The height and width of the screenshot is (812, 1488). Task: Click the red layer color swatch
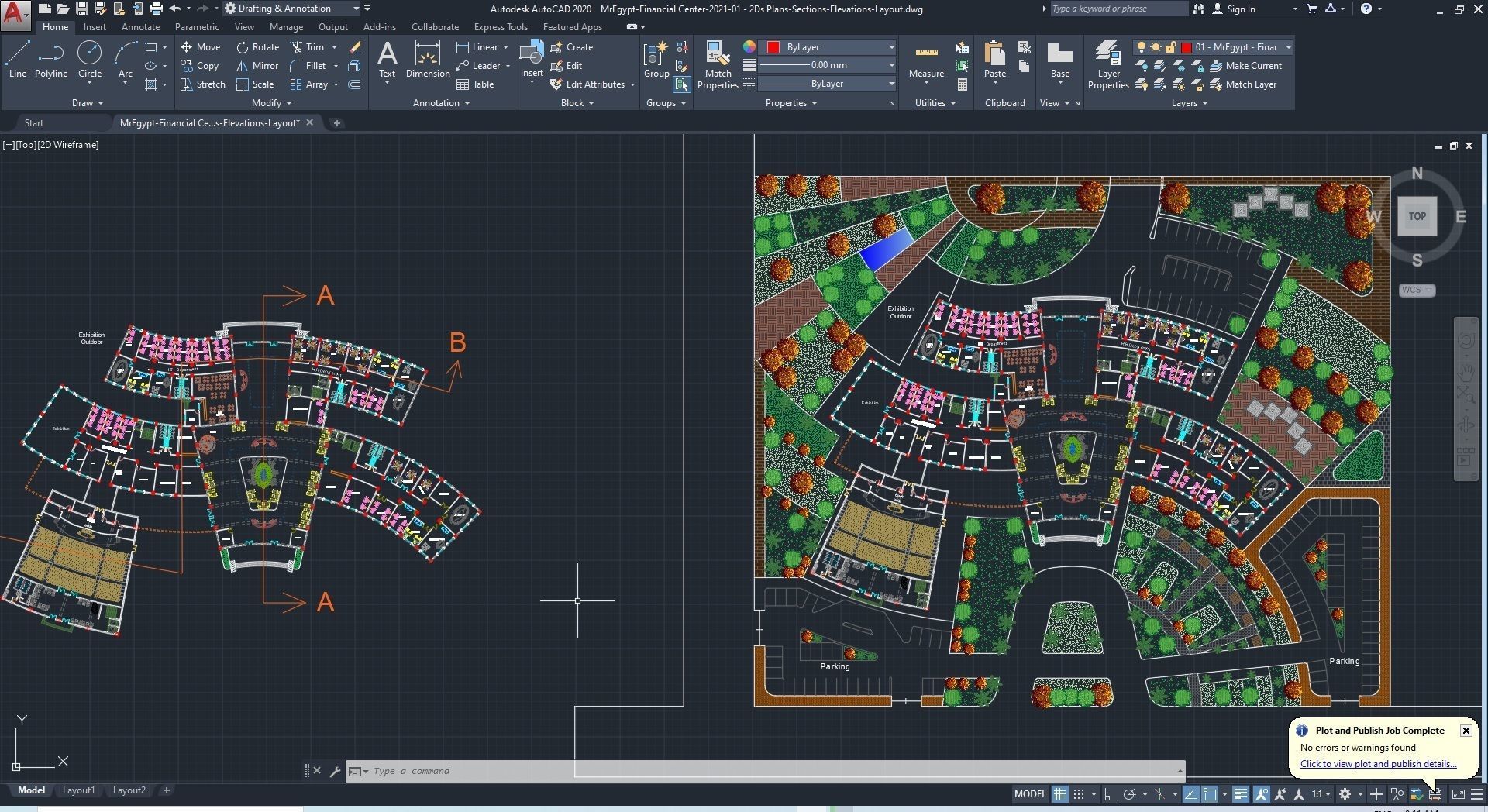1186,47
